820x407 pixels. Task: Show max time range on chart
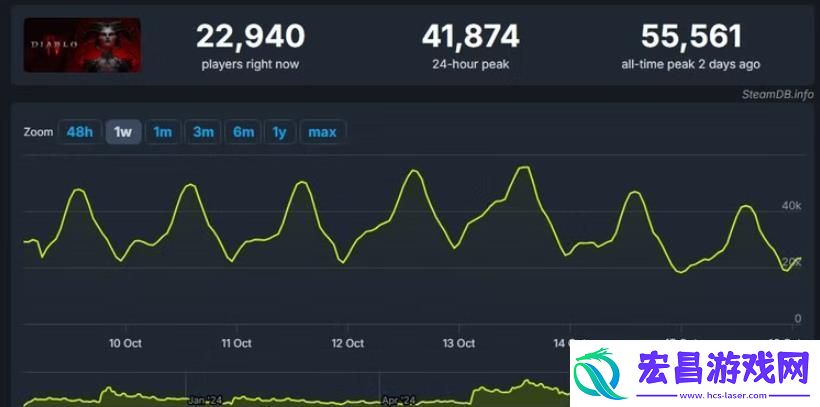coord(322,132)
